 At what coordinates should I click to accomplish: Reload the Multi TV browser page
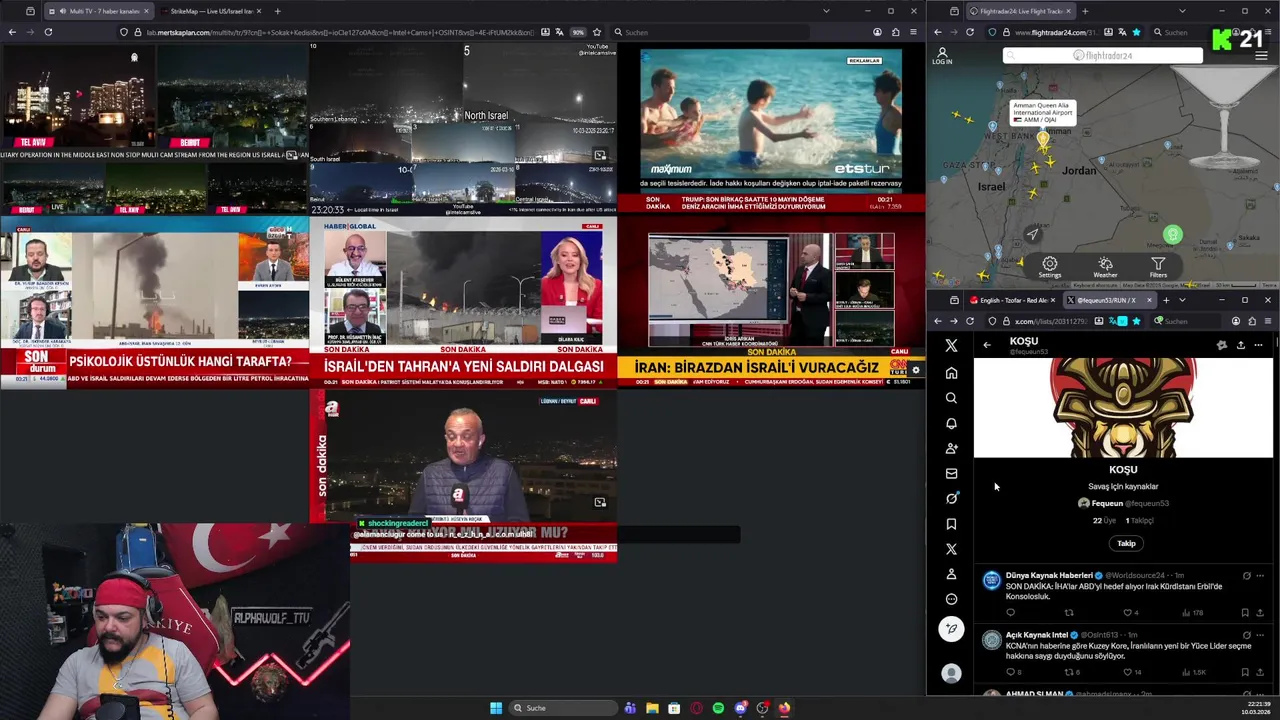[x=48, y=32]
